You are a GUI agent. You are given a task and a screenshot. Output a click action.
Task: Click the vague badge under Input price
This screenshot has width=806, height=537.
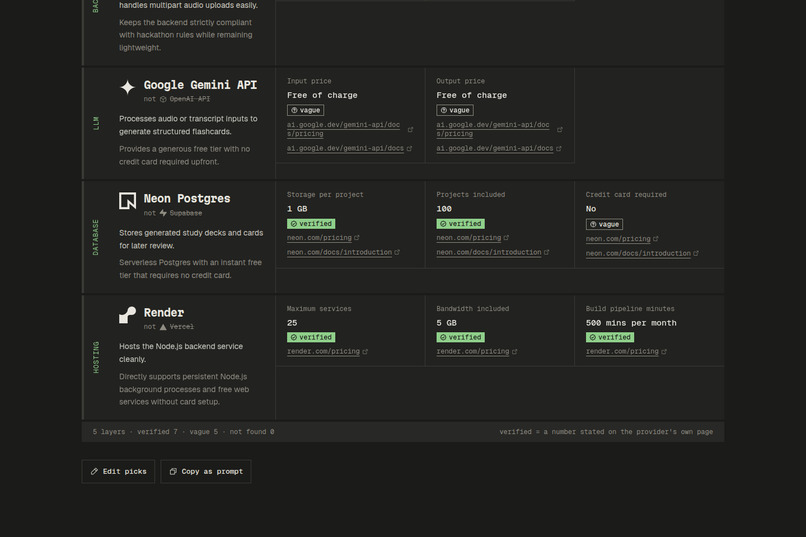click(305, 110)
